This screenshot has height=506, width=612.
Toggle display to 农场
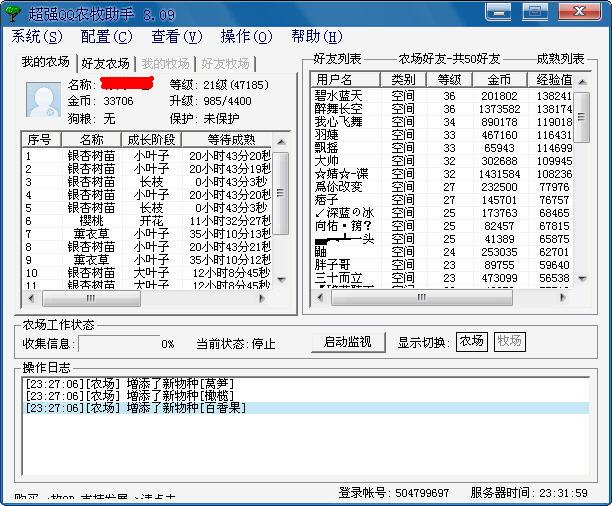[x=471, y=342]
